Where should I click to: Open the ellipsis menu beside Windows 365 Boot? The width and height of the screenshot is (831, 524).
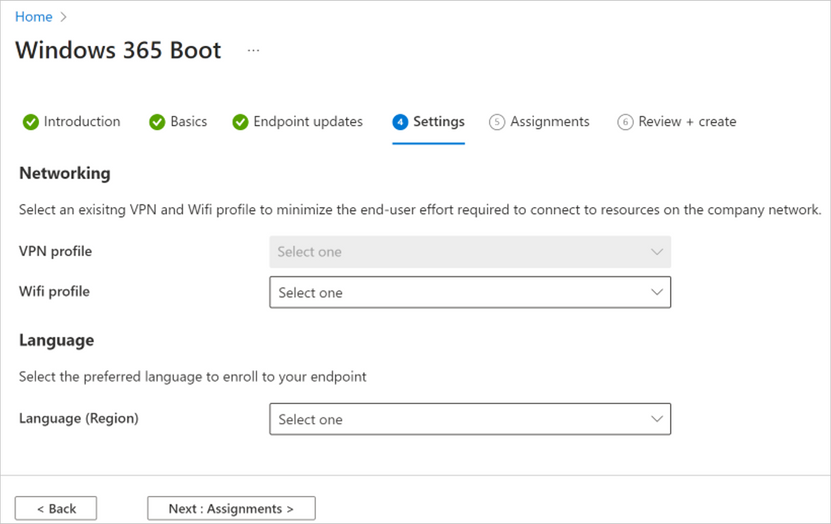tap(253, 50)
